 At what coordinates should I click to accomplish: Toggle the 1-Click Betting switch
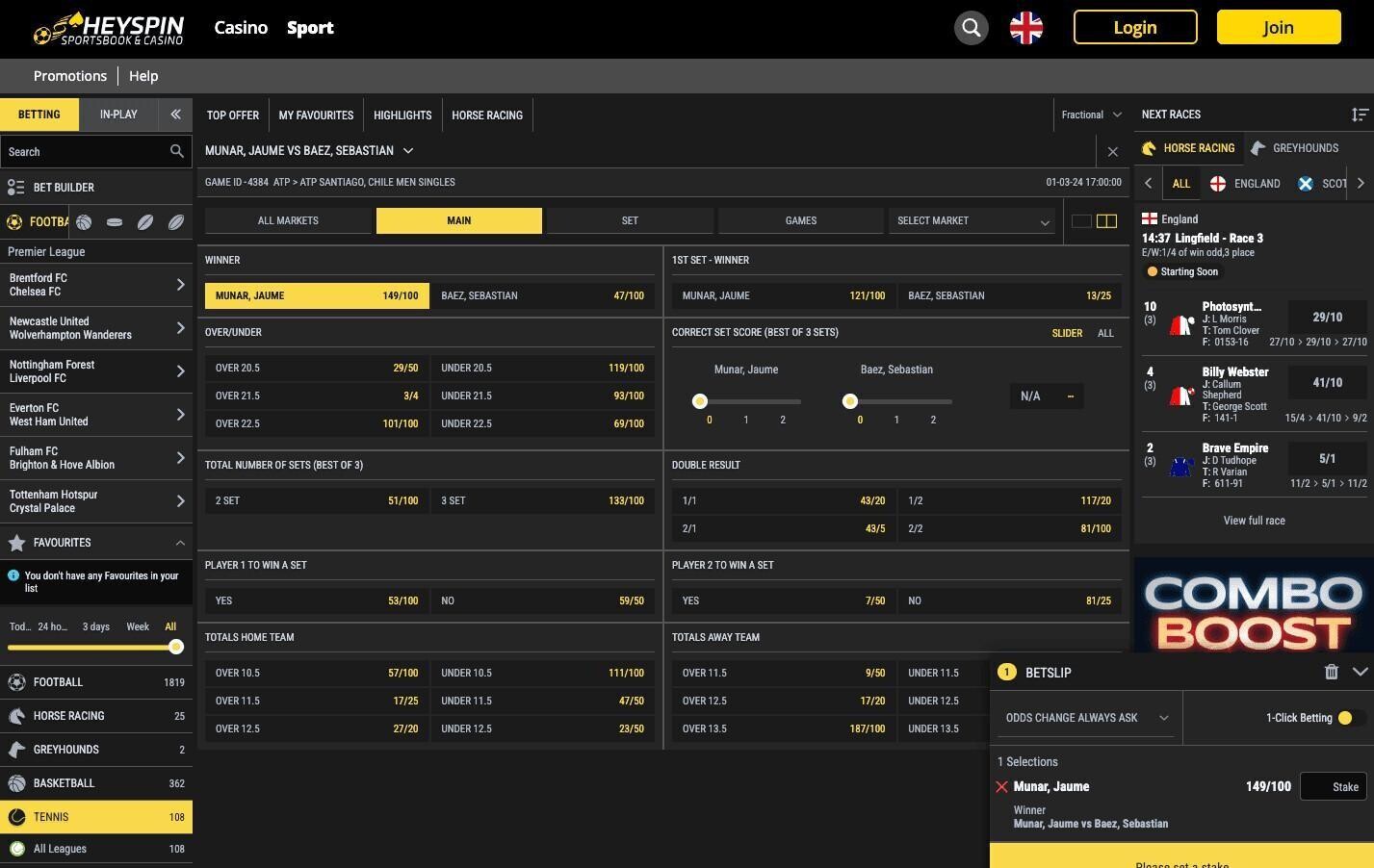pos(1348,718)
